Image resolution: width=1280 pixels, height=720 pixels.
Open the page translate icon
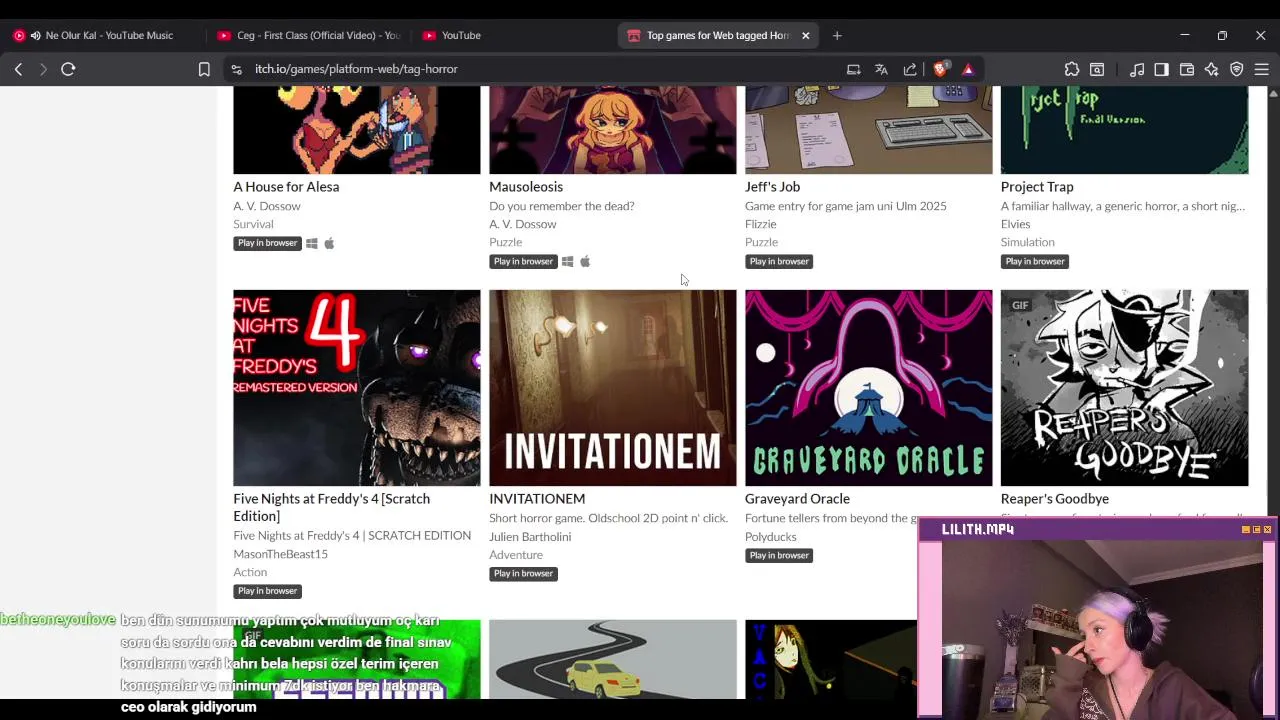[881, 69]
